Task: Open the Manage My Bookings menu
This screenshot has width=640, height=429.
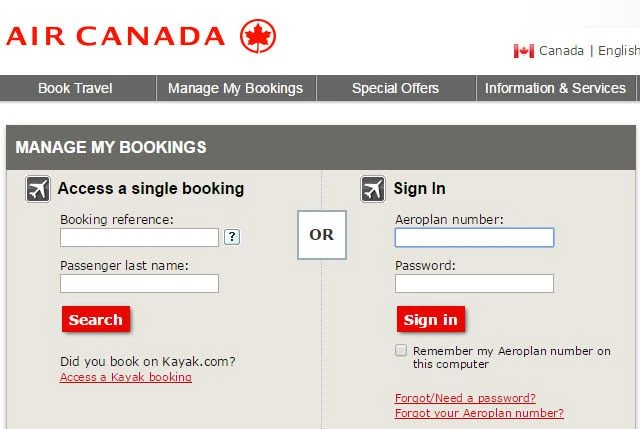Action: coord(235,88)
